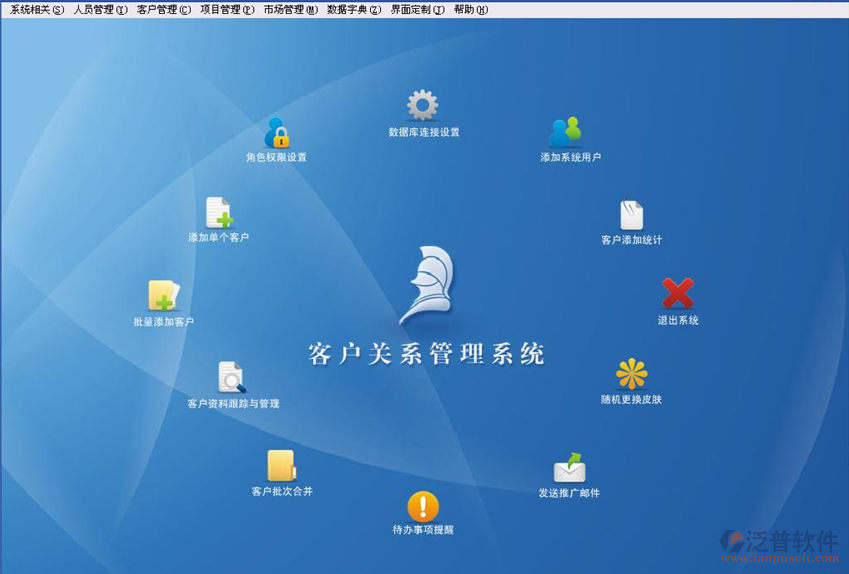Click 客户批次合并 folder icon

tap(281, 466)
